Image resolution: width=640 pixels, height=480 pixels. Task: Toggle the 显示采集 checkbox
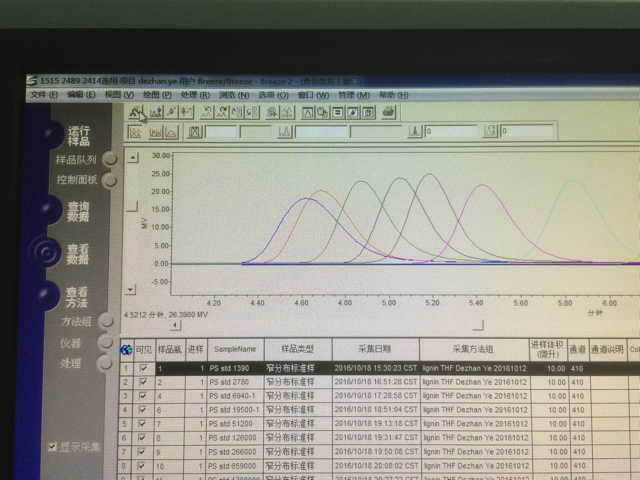point(52,447)
